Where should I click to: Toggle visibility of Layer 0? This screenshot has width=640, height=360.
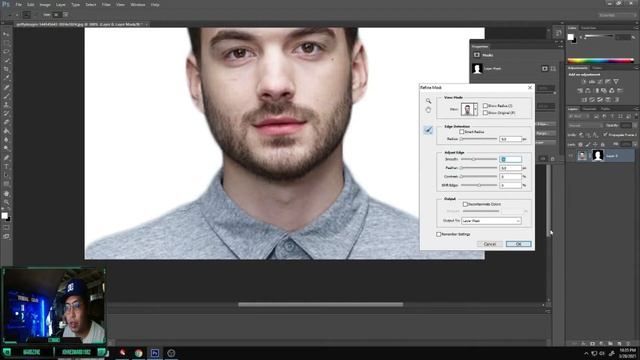click(571, 156)
